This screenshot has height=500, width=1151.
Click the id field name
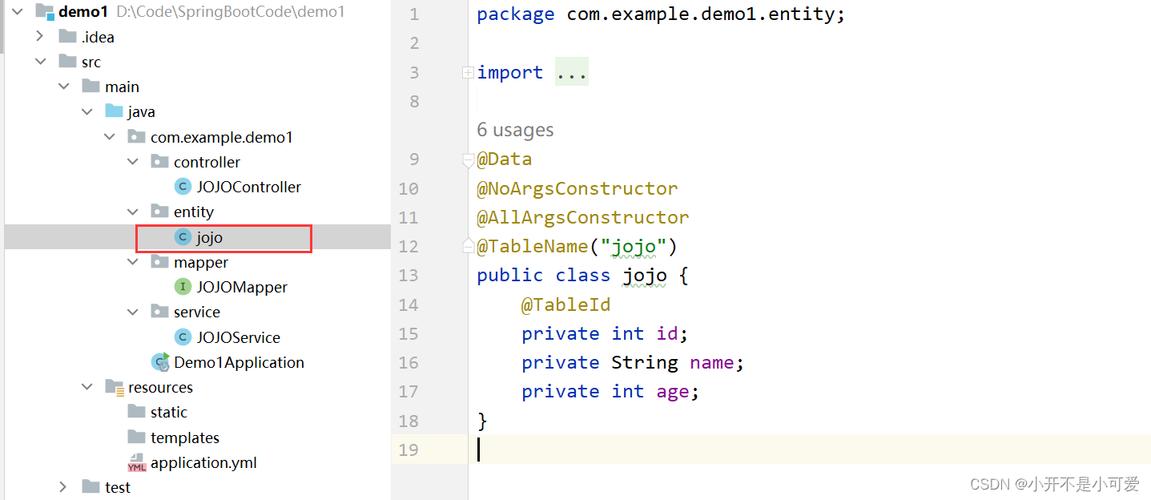pyautogui.click(x=667, y=334)
